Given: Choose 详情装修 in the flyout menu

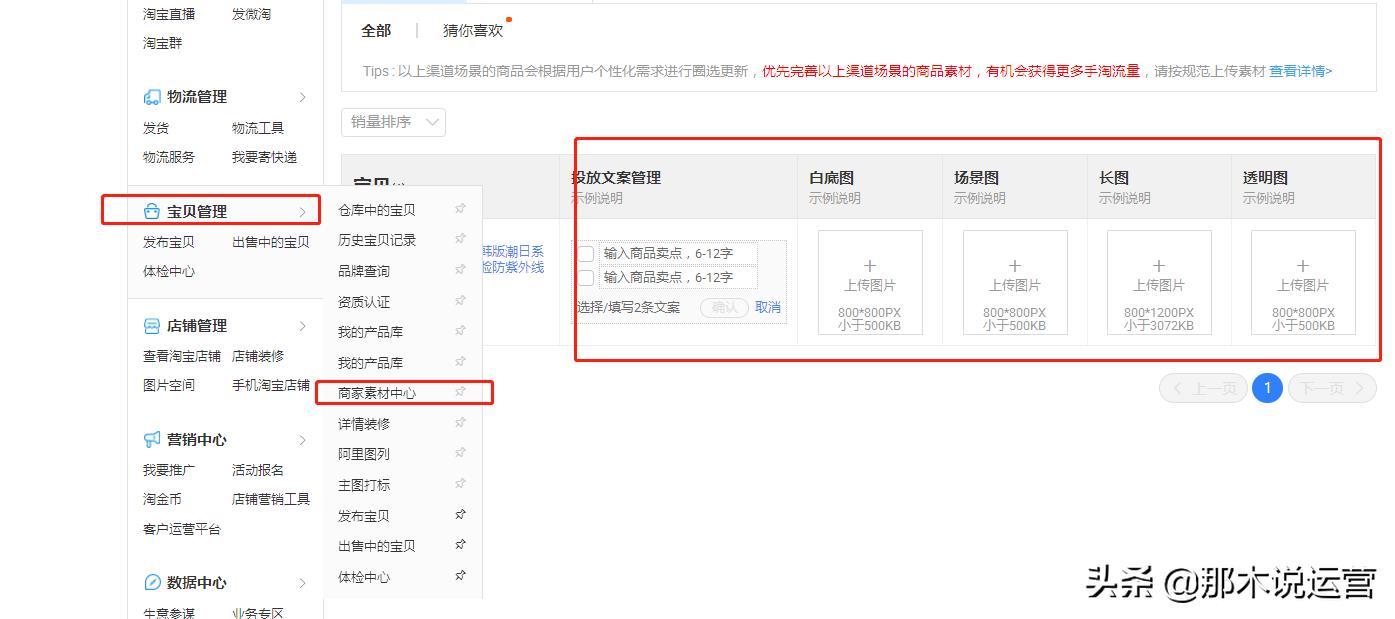Looking at the screenshot, I should 364,424.
